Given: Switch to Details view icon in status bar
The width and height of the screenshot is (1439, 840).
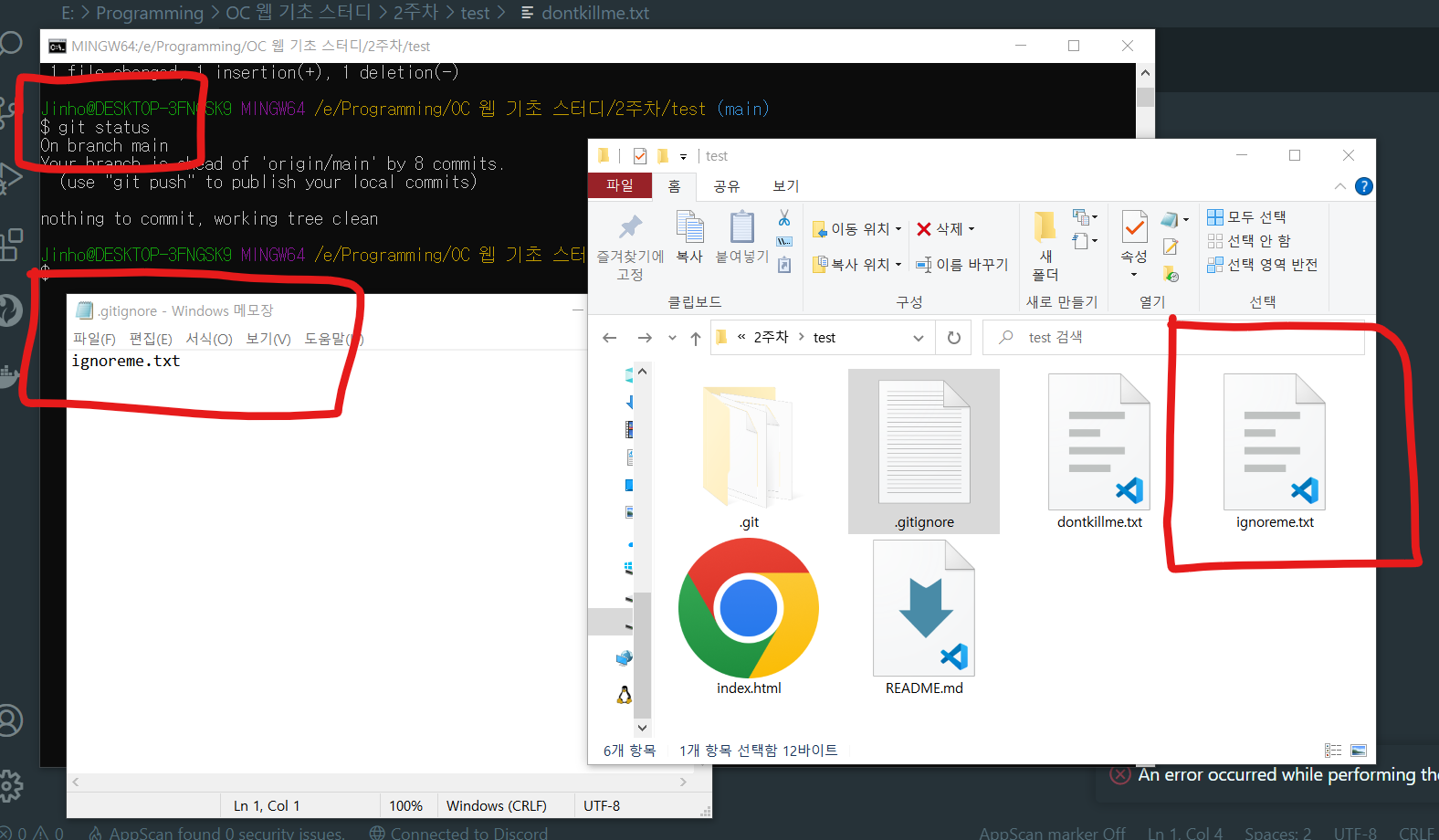Looking at the screenshot, I should point(1333,751).
